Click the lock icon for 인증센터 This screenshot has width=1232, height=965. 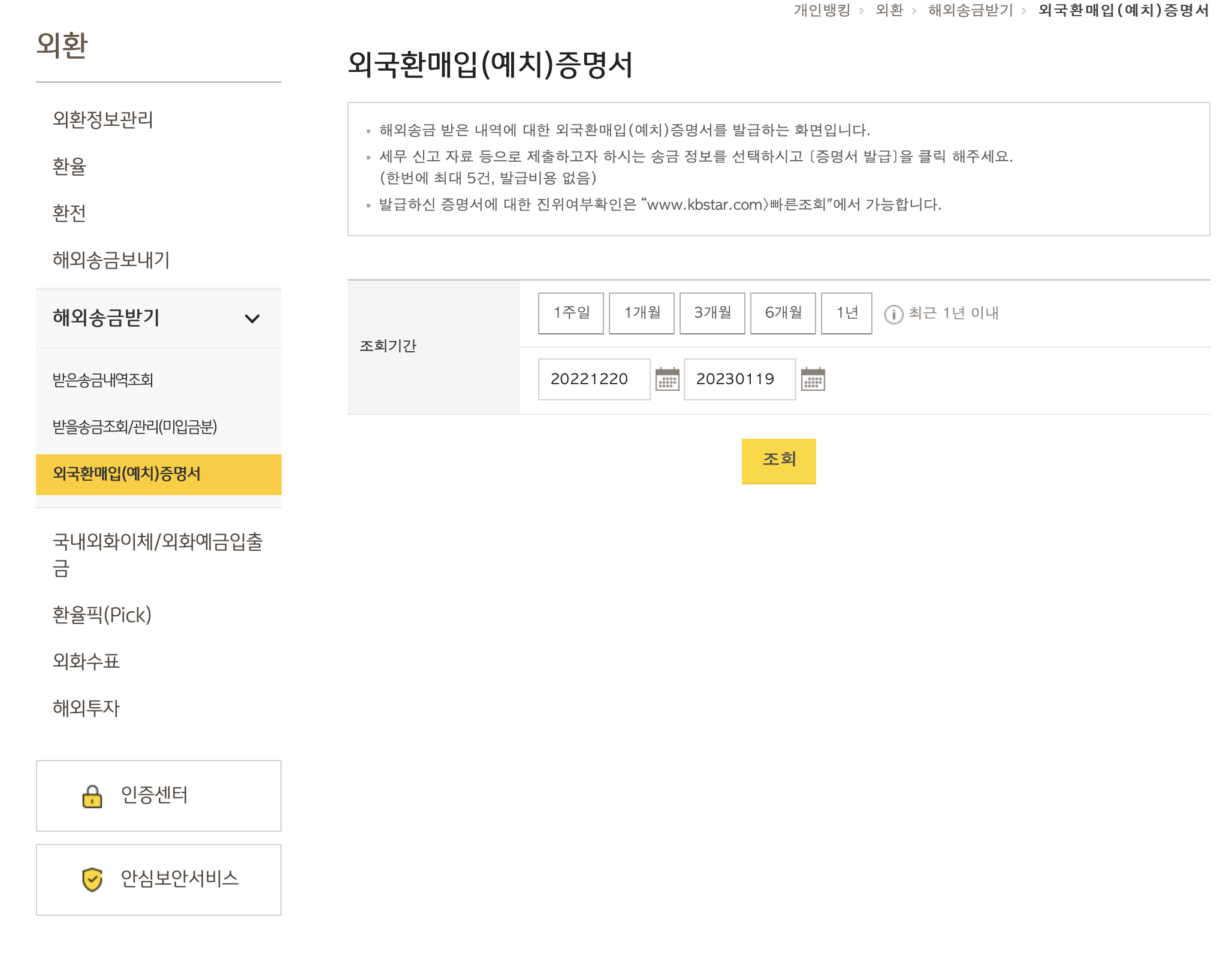point(92,797)
